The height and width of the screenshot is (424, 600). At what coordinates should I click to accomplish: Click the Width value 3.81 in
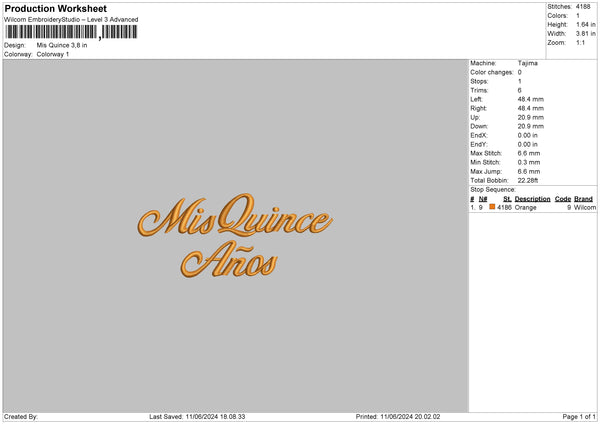click(586, 34)
